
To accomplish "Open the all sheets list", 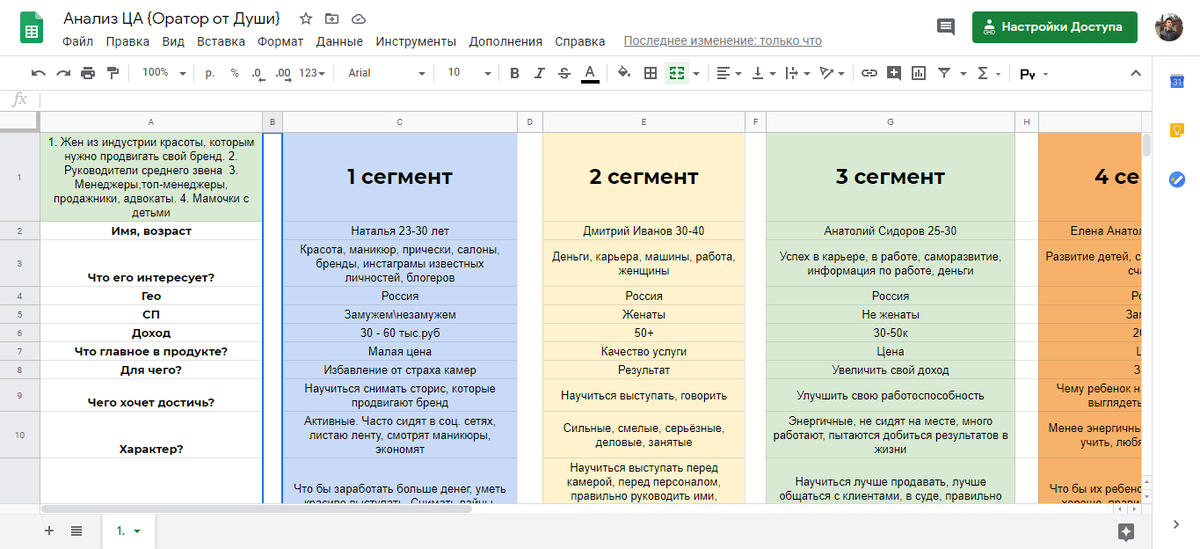I will click(x=76, y=531).
